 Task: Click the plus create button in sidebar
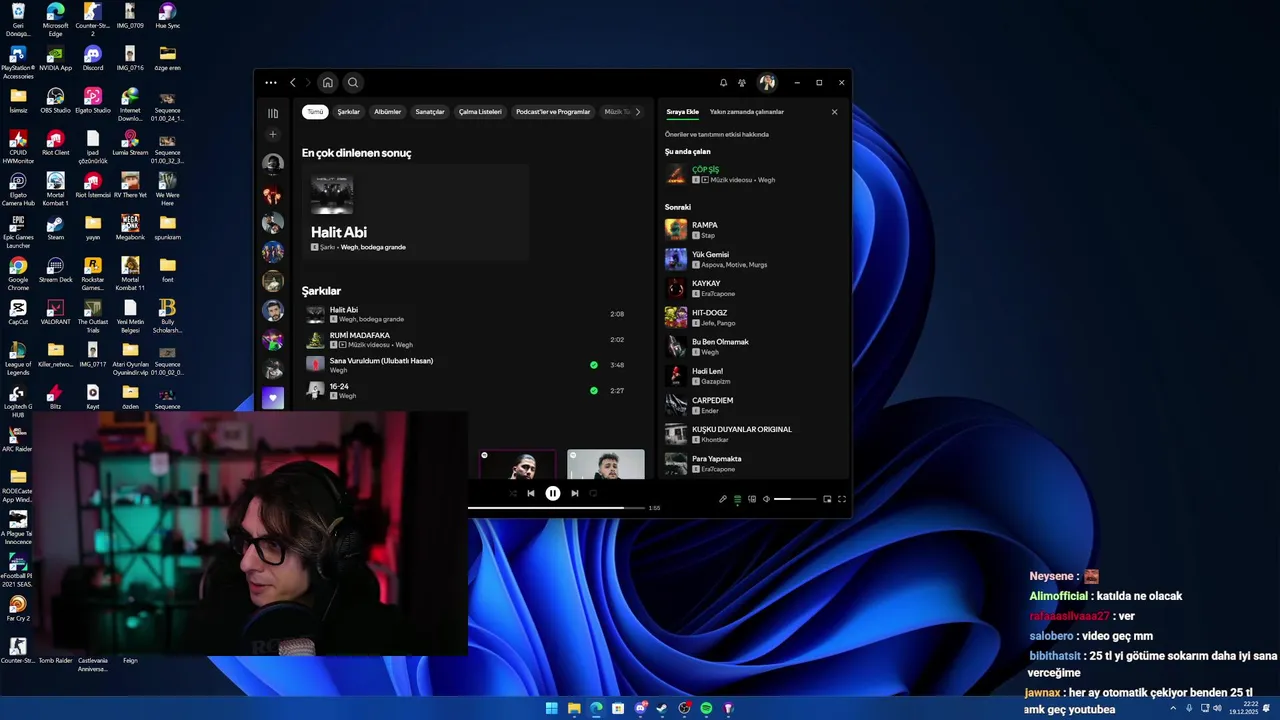coord(273,134)
